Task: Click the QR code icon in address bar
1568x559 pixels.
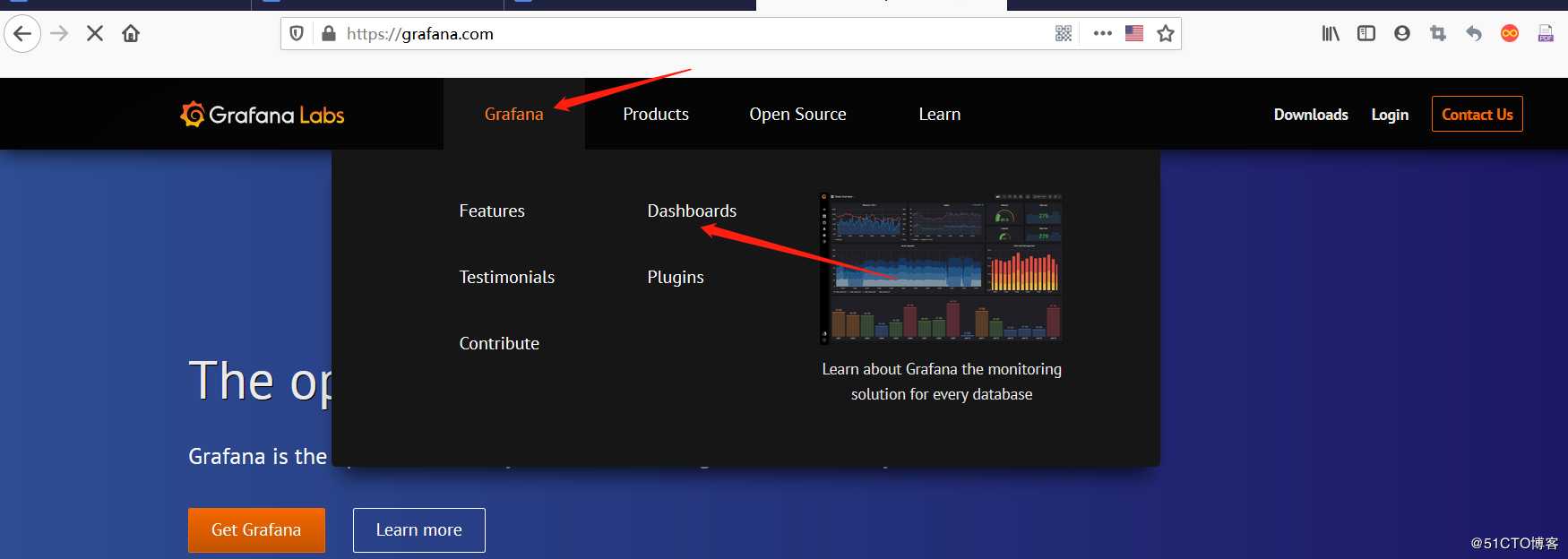Action: (1064, 34)
